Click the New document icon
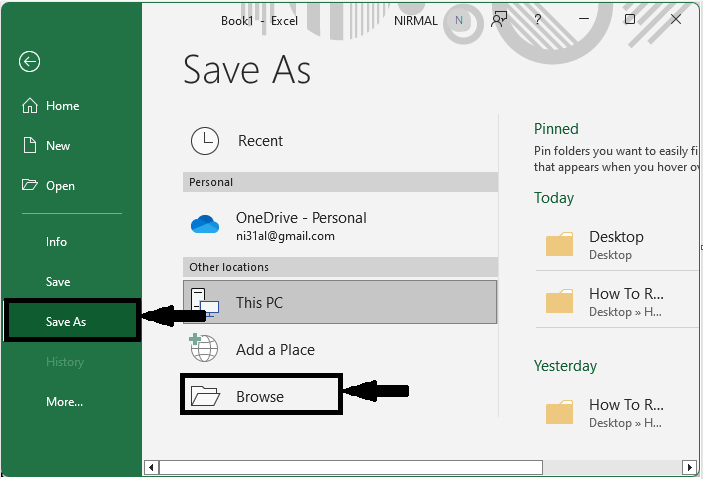The height and width of the screenshot is (479, 703). tap(30, 146)
